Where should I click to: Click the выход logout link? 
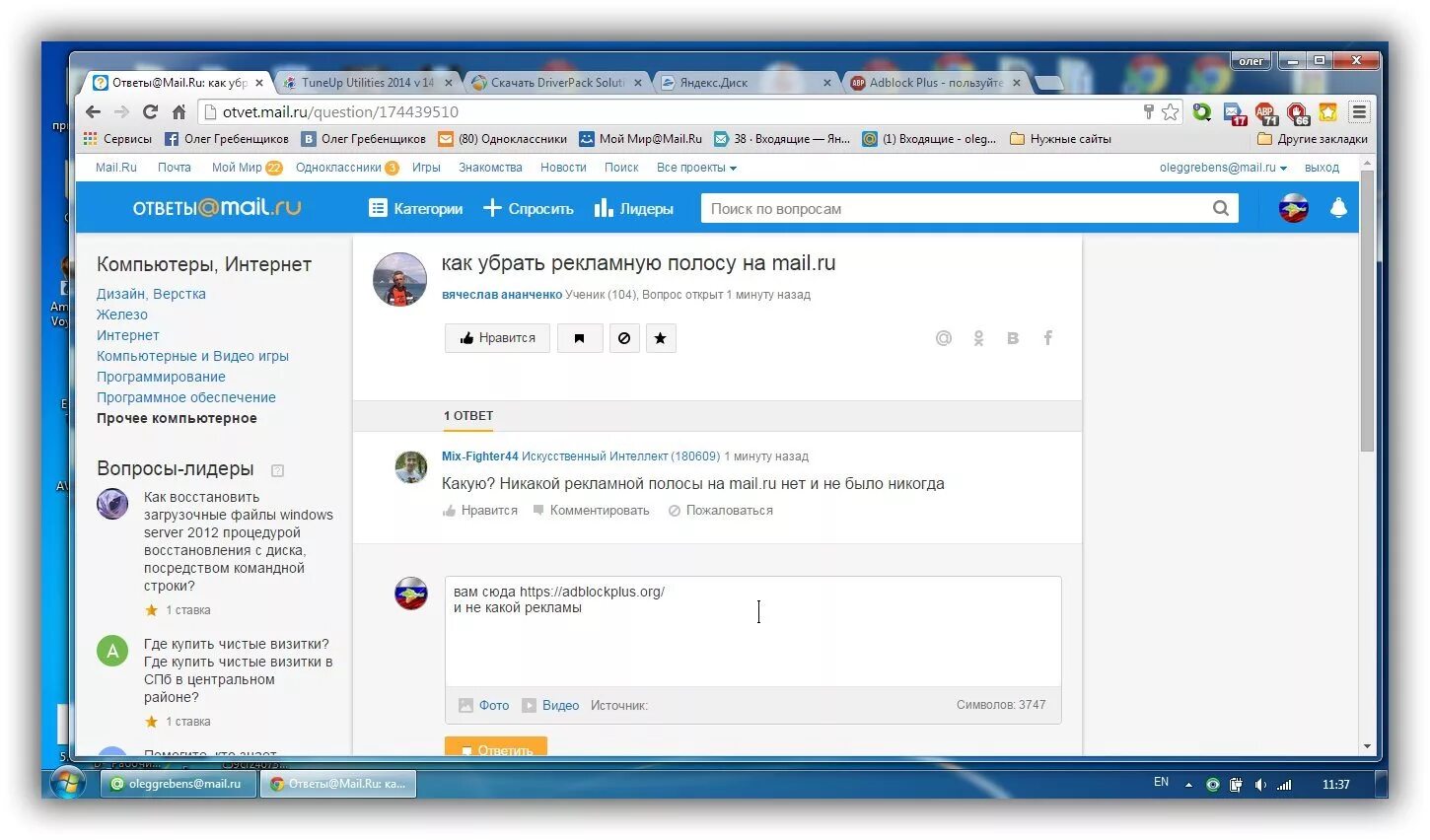point(1322,168)
